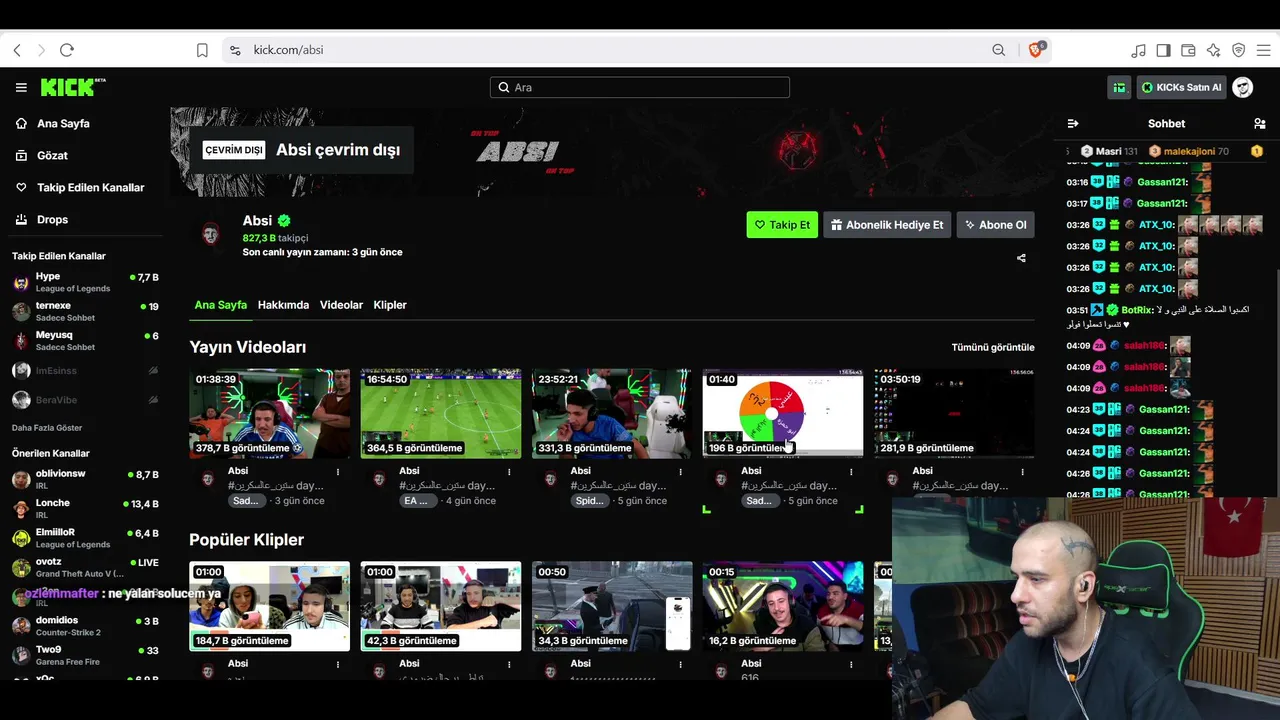Open the Brave VPN shield icon

1238,50
